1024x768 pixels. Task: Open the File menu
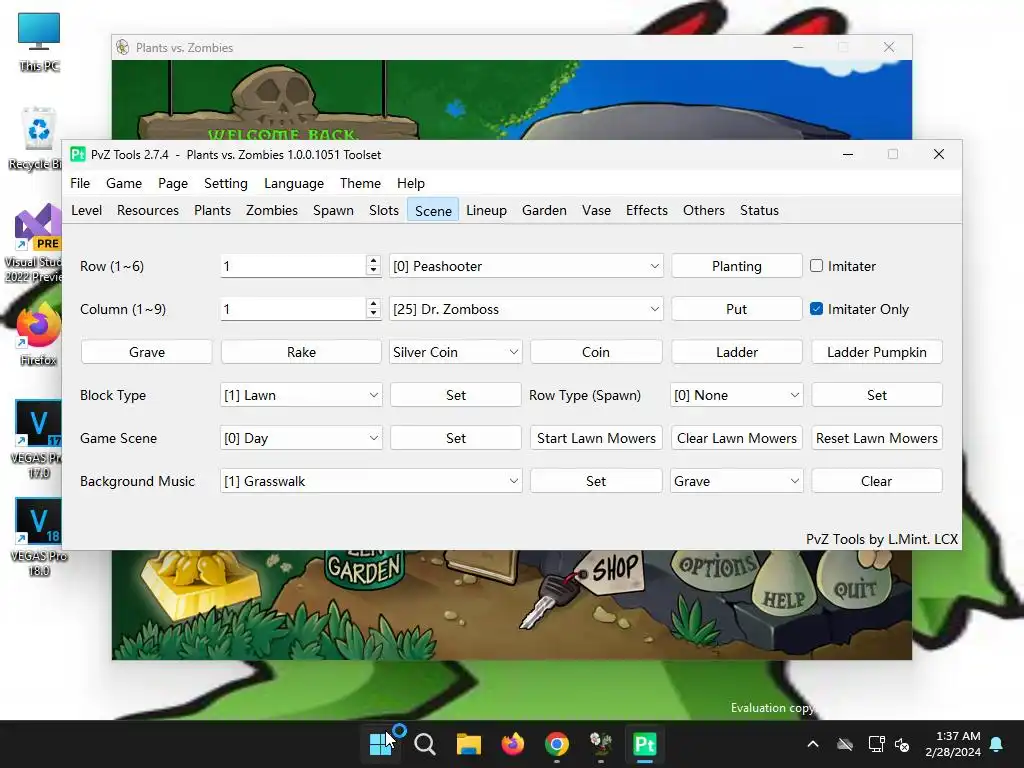[80, 184]
